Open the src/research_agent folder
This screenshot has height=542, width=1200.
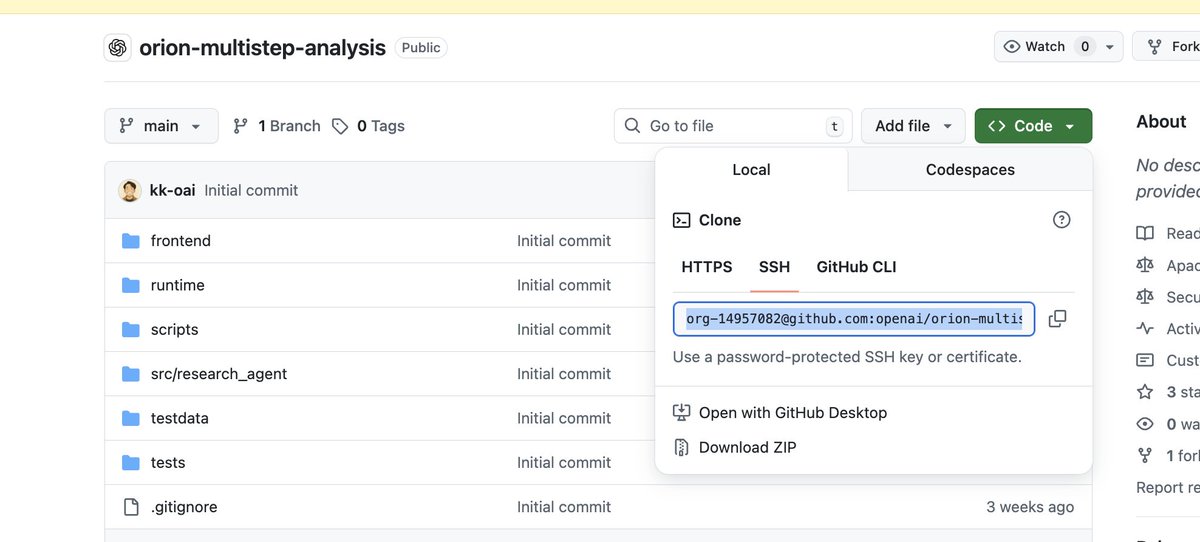pos(219,374)
